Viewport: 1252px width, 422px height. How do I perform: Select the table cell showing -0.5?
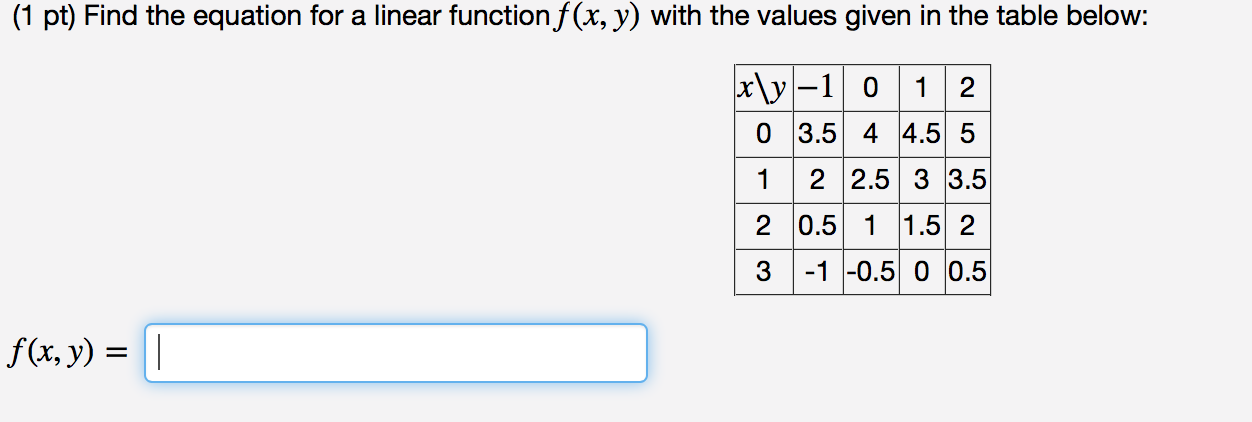coord(871,272)
